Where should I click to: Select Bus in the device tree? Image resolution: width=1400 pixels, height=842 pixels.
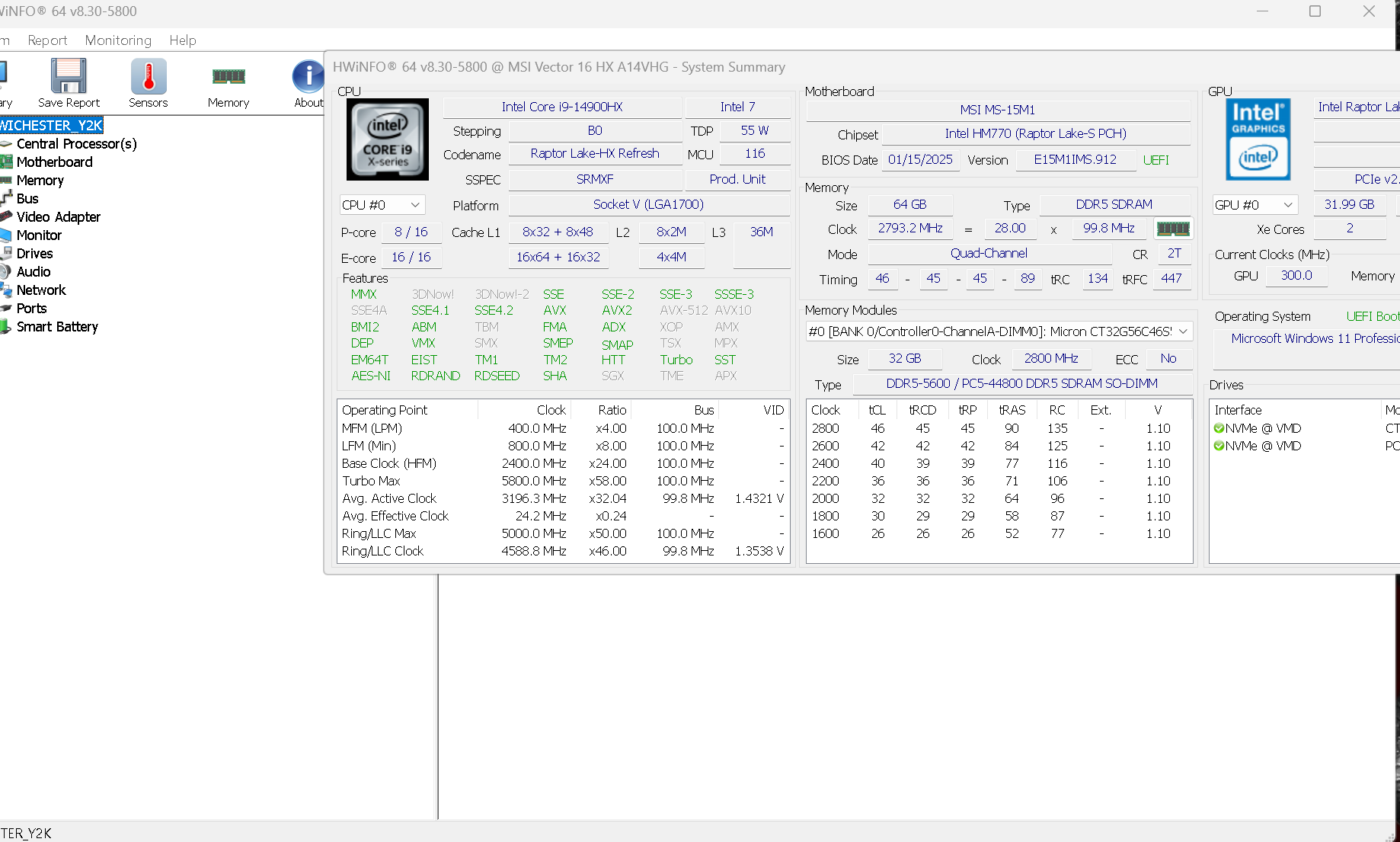[x=27, y=199]
